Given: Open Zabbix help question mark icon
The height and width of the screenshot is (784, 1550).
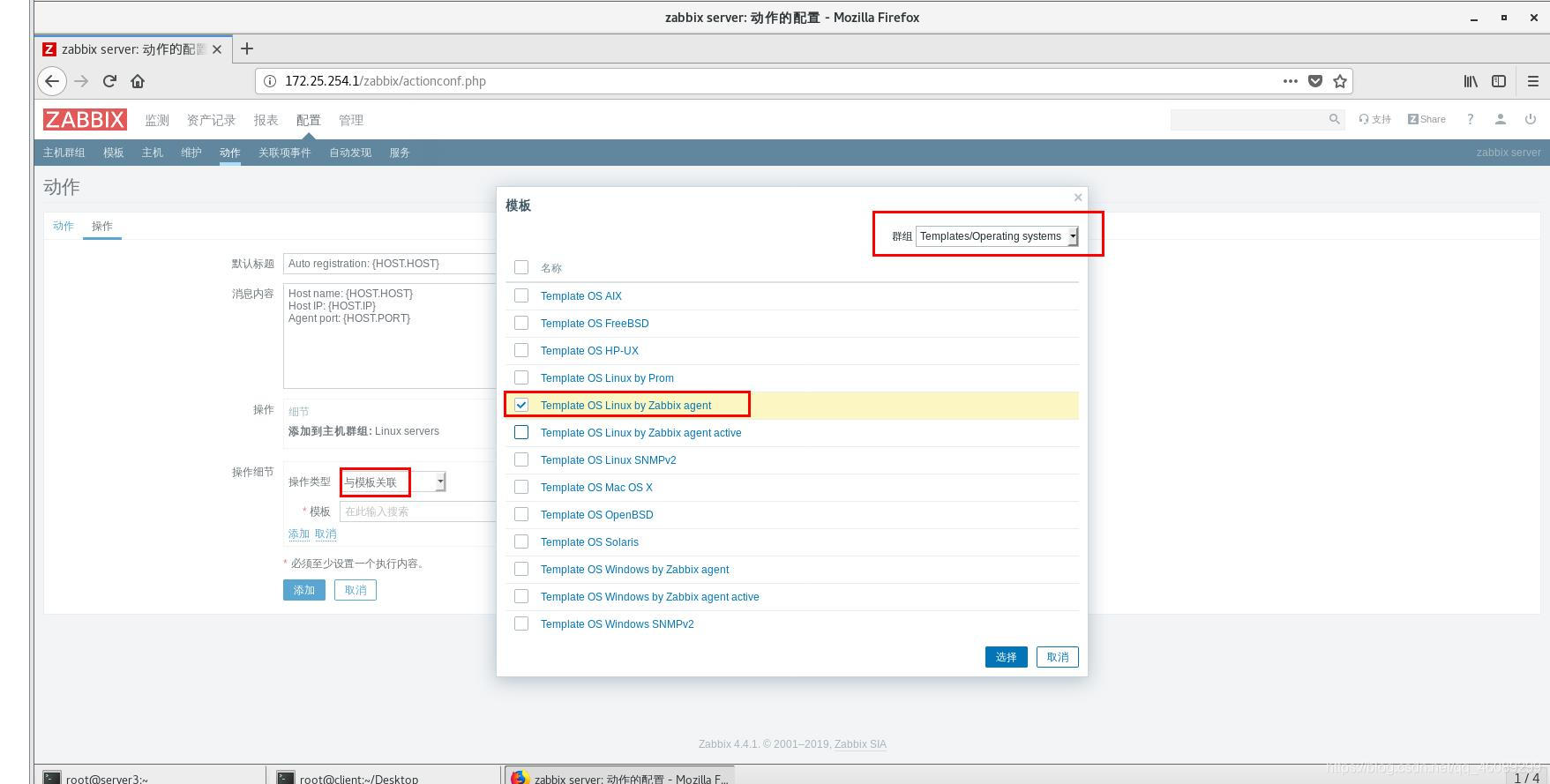Looking at the screenshot, I should [x=1470, y=119].
